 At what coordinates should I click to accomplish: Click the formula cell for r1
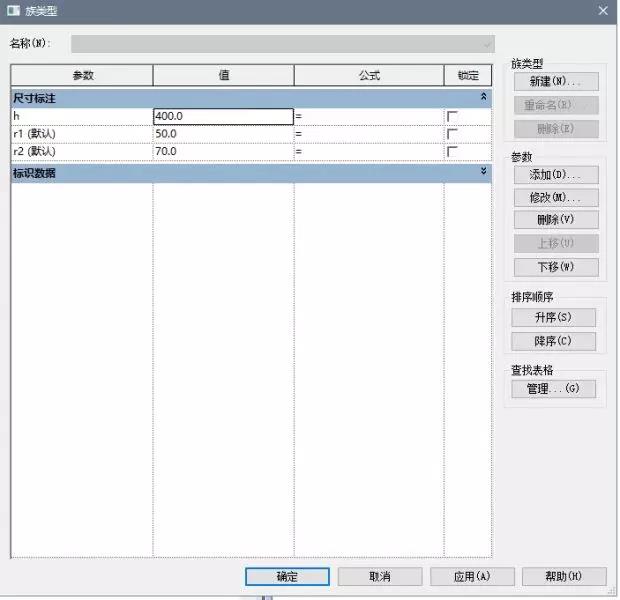[x=369, y=134]
